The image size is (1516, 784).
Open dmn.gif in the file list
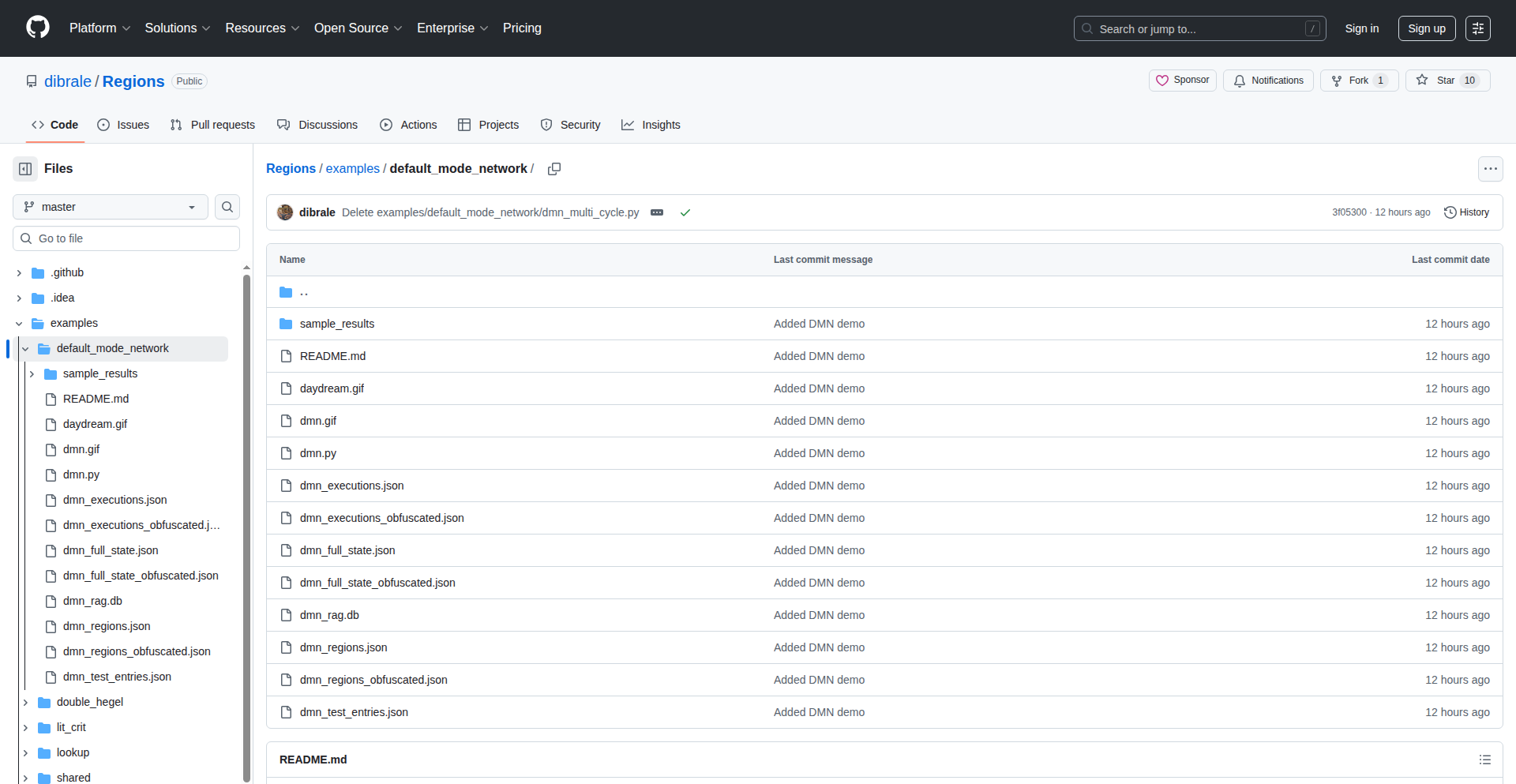pos(318,421)
